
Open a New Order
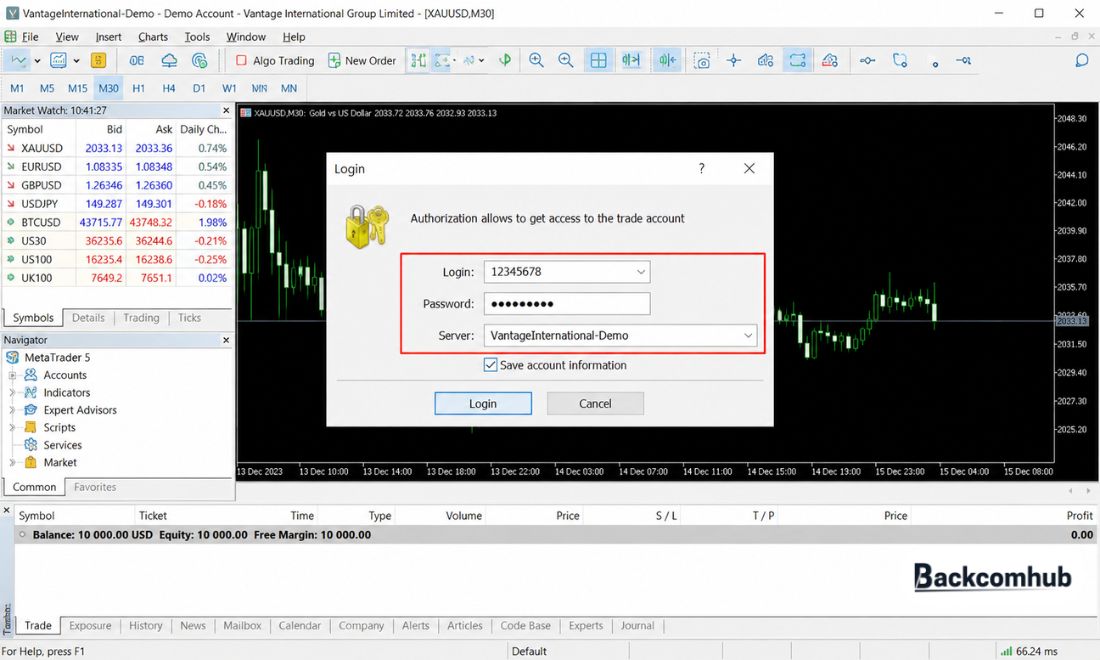(362, 61)
